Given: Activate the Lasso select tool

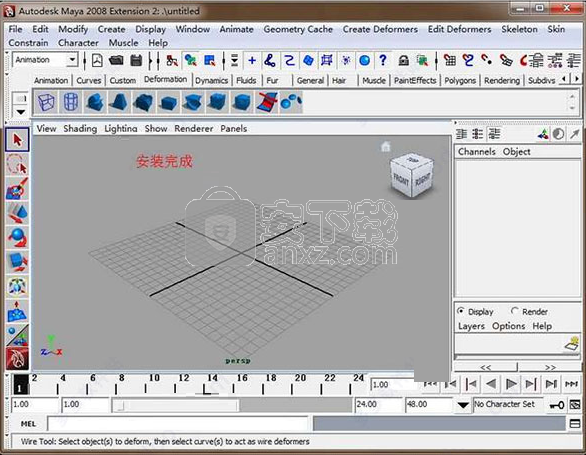Looking at the screenshot, I should click(x=17, y=164).
